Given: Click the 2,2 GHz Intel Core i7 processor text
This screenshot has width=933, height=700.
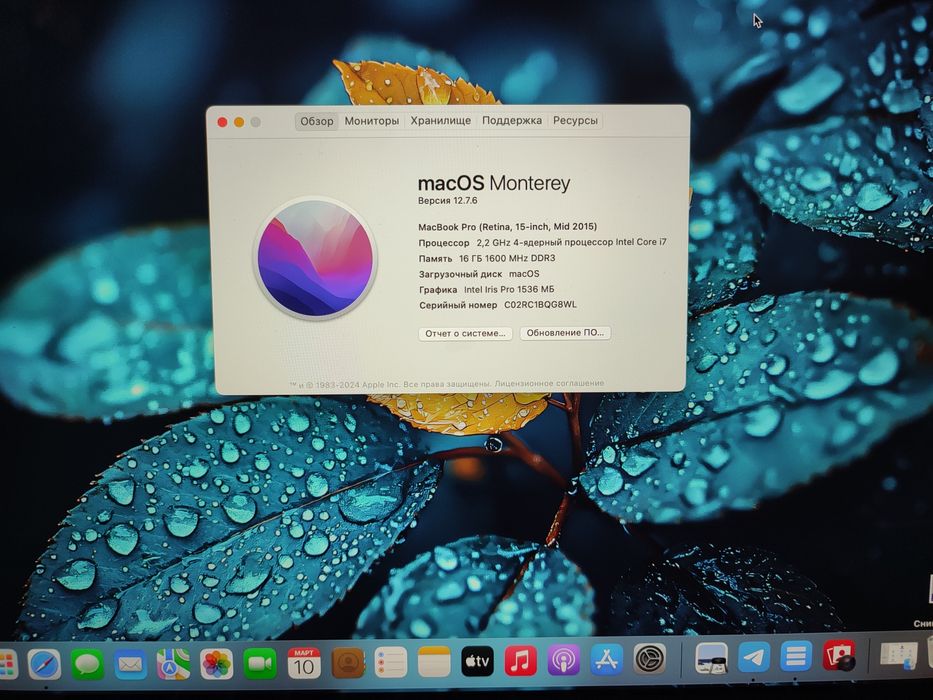Looking at the screenshot, I should click(x=571, y=242).
